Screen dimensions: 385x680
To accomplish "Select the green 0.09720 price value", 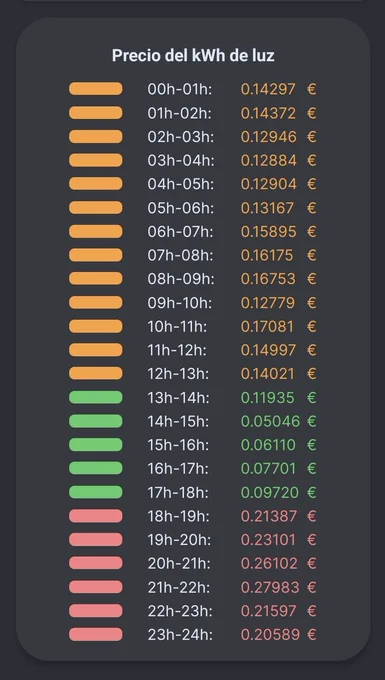I will click(x=270, y=492).
